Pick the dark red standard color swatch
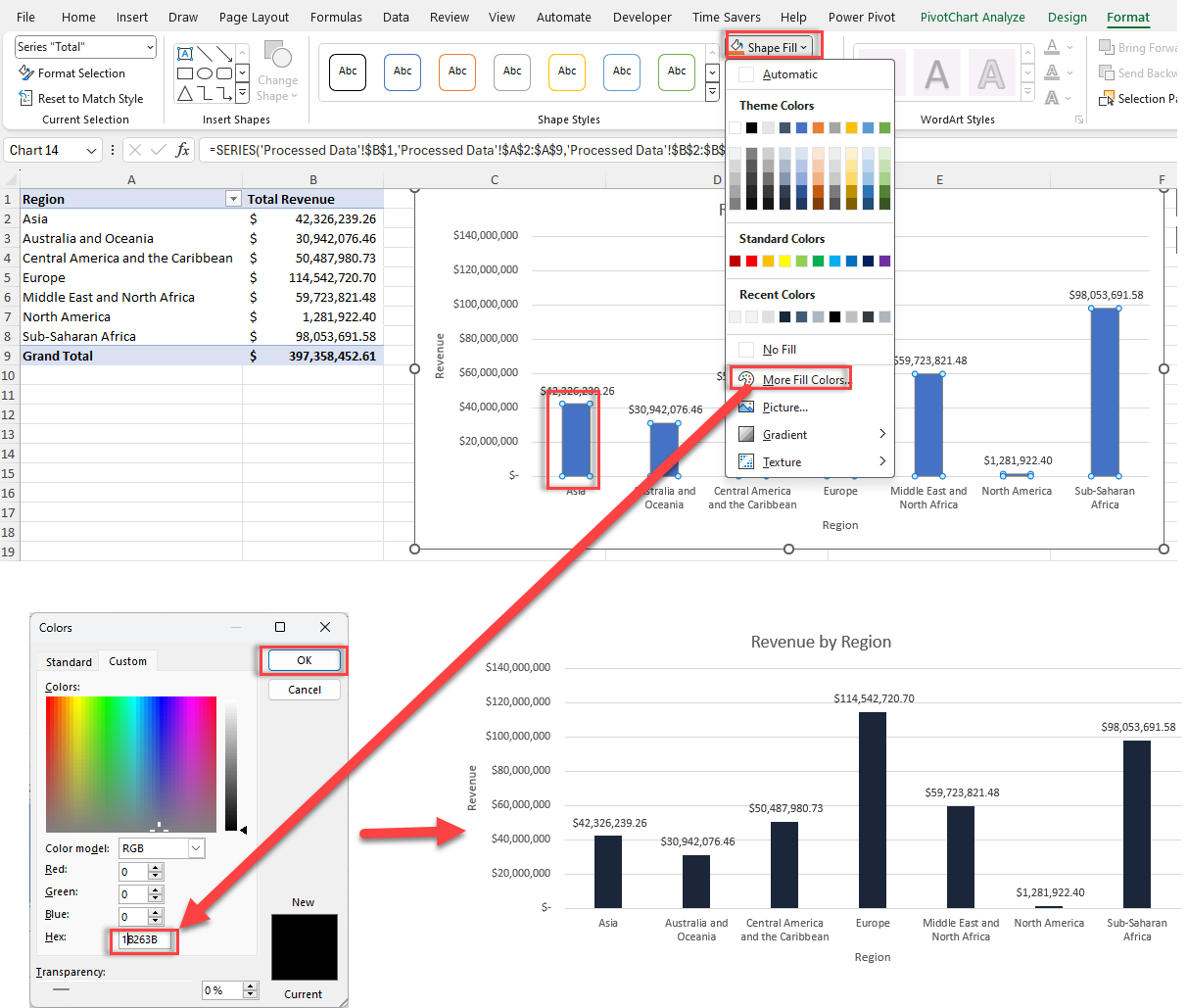1187x1008 pixels. click(736, 261)
